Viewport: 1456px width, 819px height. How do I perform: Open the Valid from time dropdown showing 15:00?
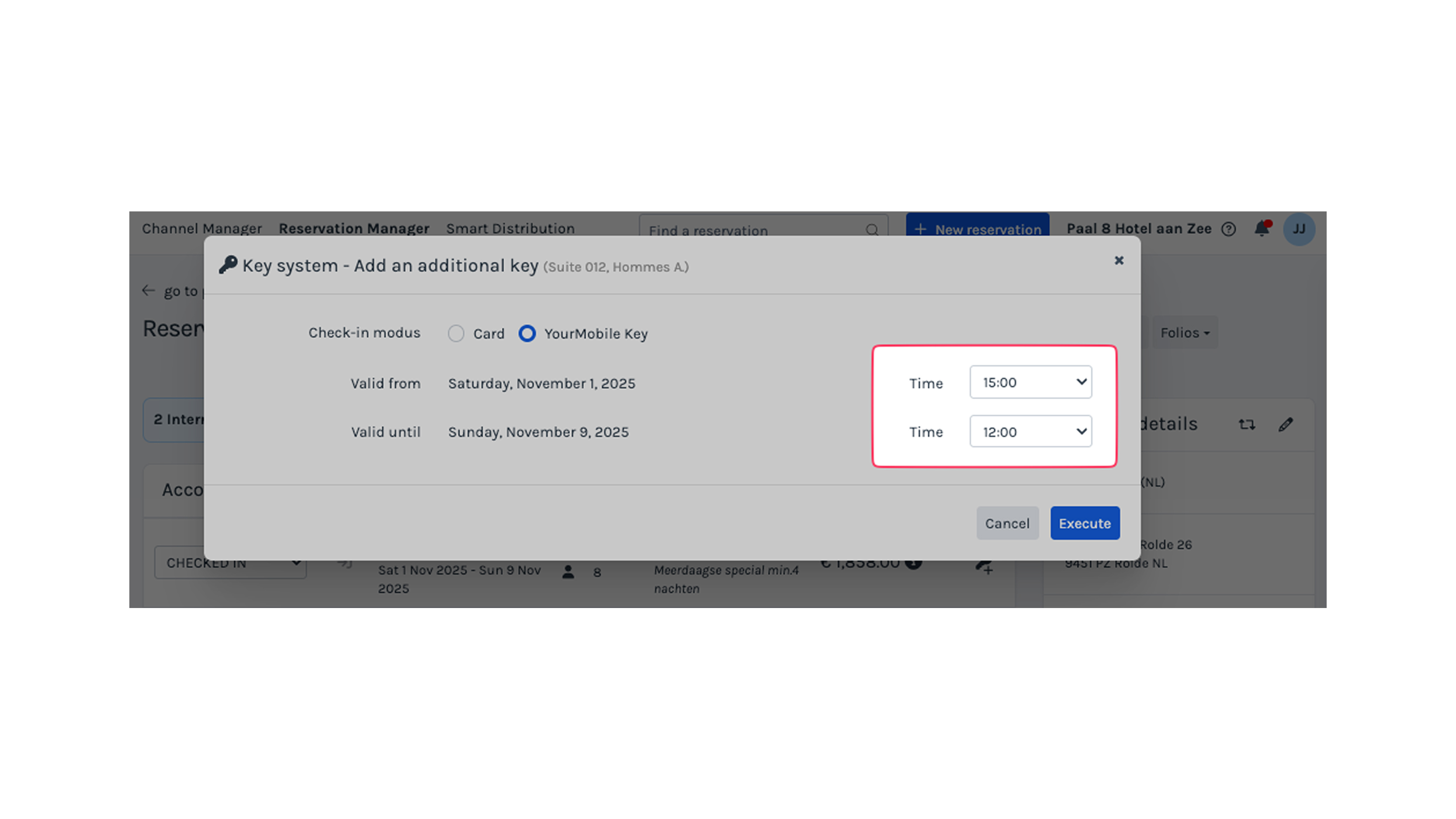click(1030, 382)
